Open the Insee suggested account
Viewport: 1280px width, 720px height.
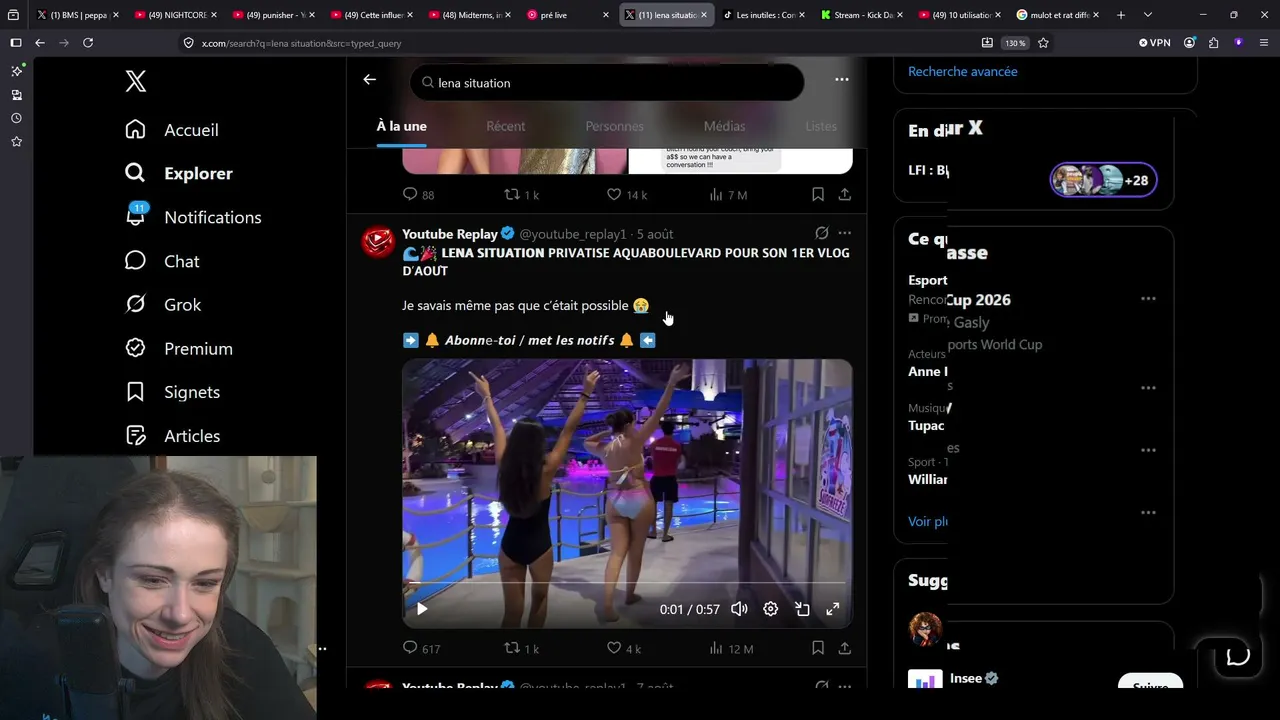coord(965,678)
